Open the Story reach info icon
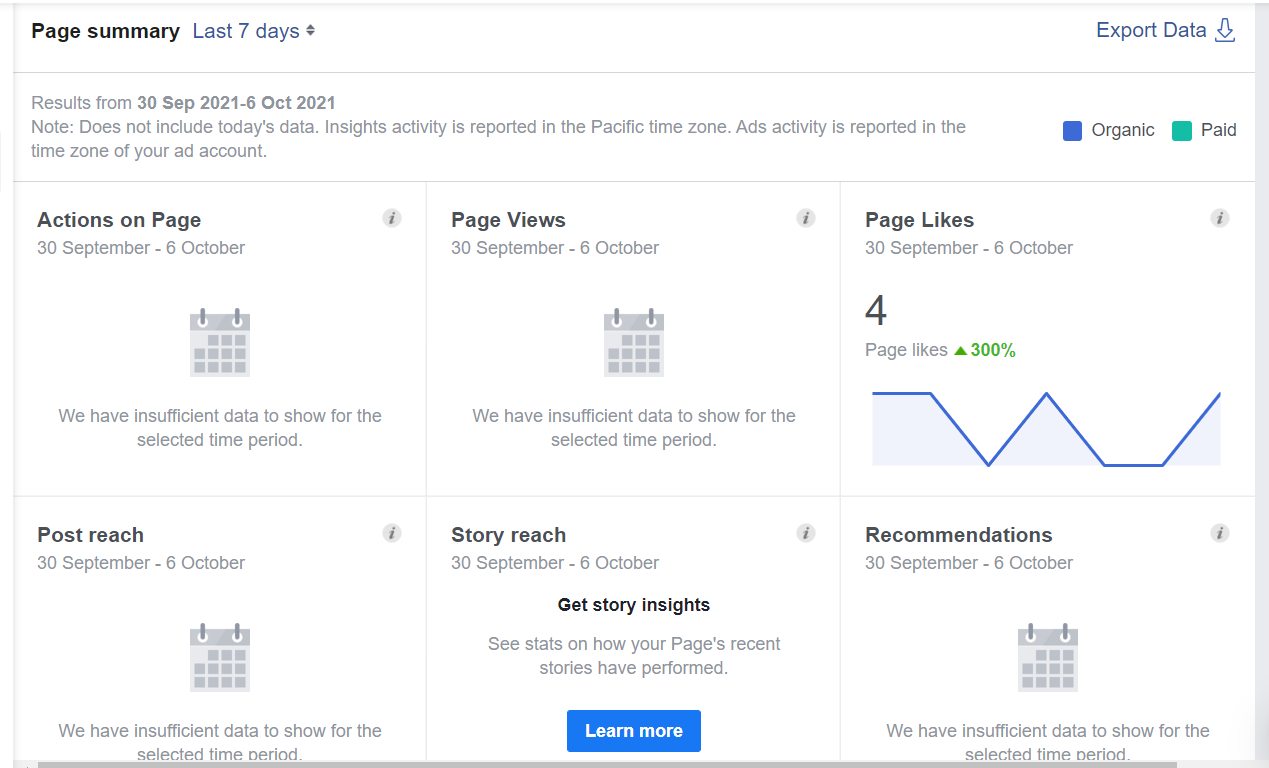The width and height of the screenshot is (1269, 768). pyautogui.click(x=806, y=533)
